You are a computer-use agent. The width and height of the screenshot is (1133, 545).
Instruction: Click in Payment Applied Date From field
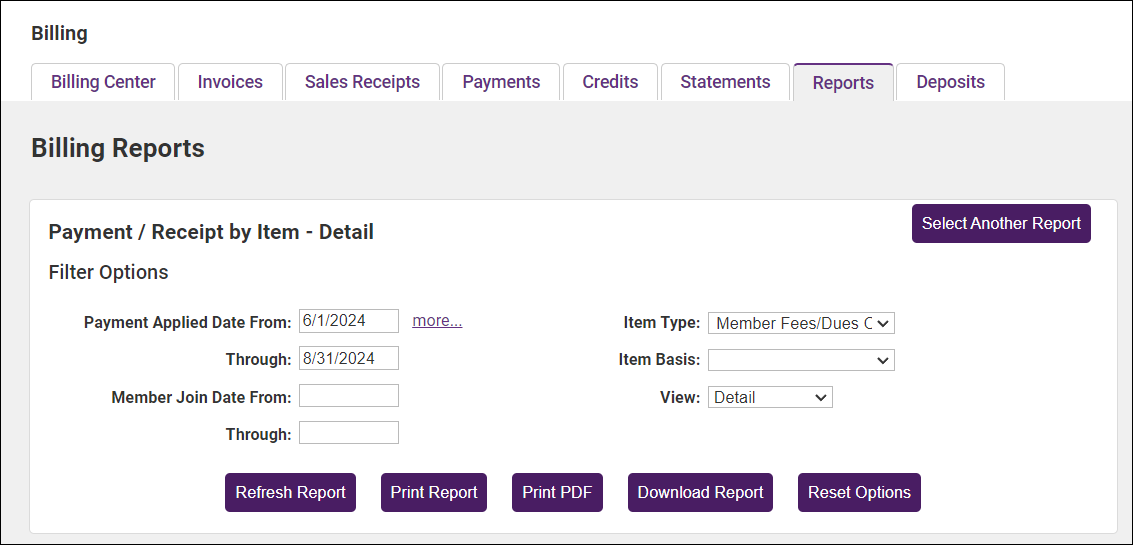tap(348, 321)
